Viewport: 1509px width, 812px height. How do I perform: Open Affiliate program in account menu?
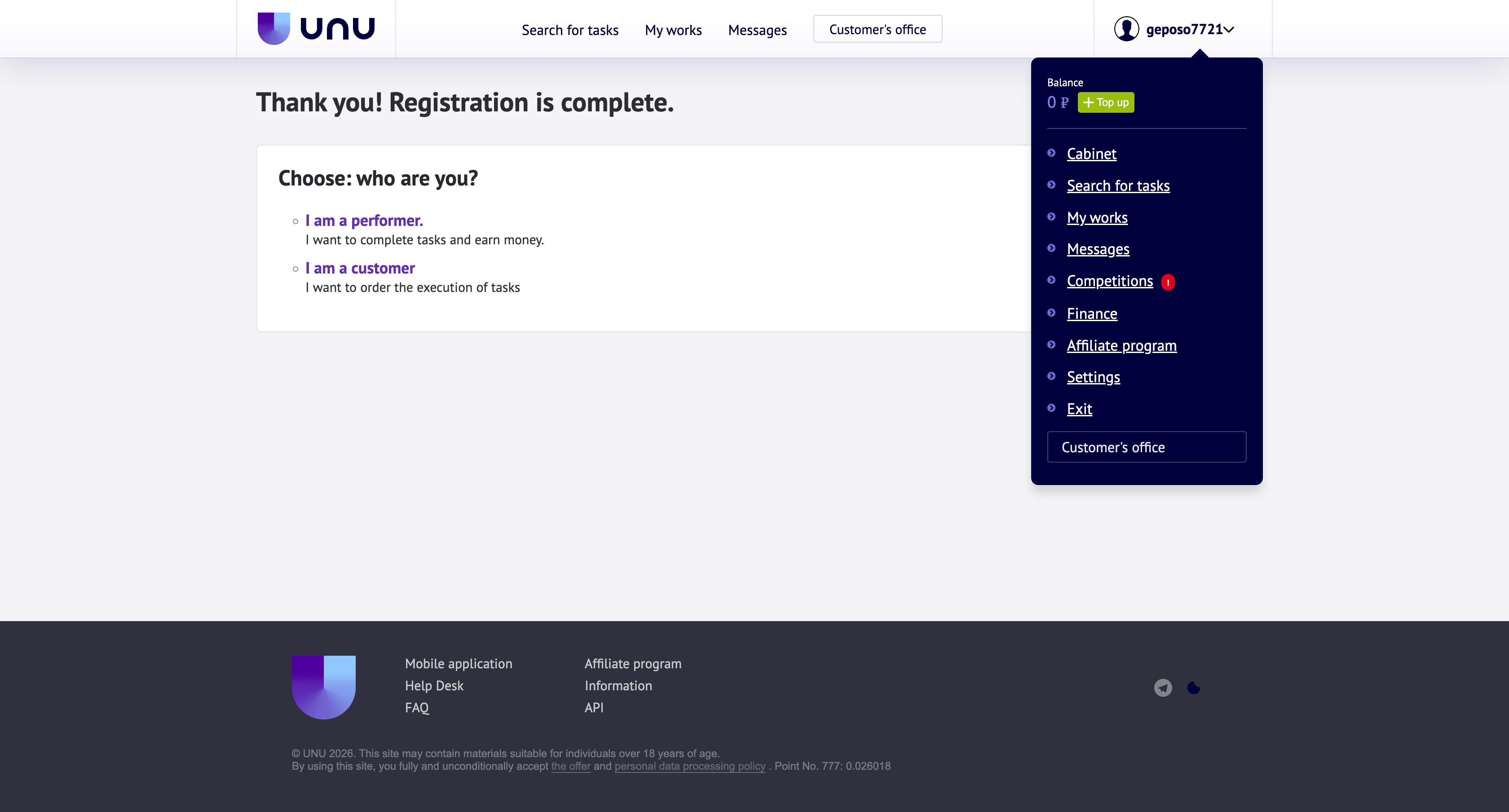click(1121, 346)
